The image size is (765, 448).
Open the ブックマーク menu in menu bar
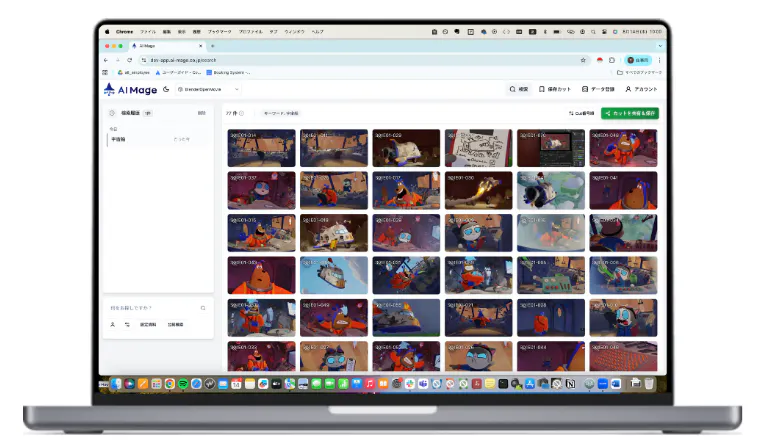click(220, 32)
